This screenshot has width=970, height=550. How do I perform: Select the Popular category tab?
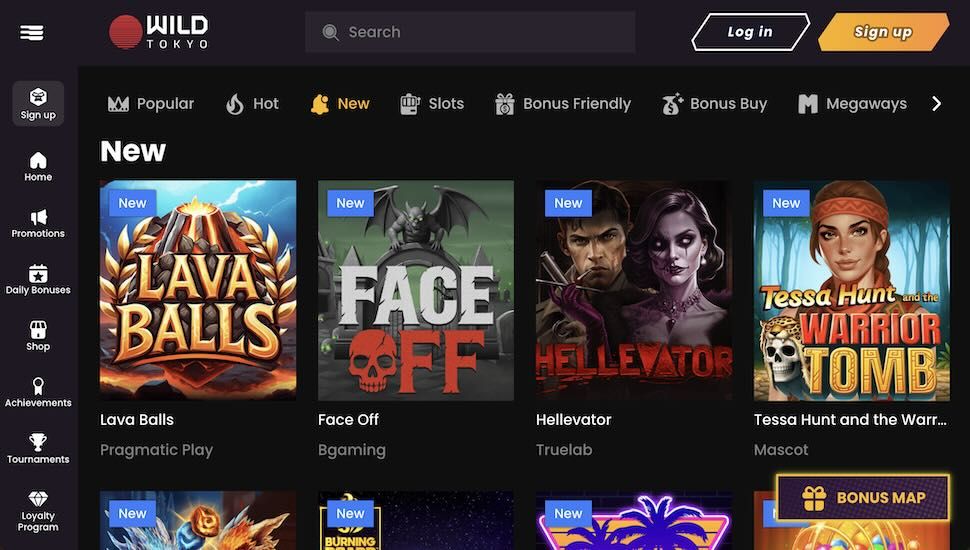coord(151,103)
